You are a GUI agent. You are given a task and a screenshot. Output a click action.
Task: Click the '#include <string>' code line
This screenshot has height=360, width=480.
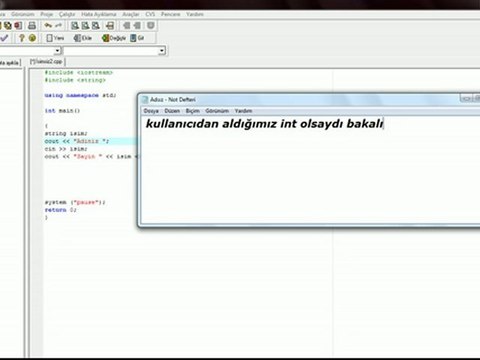(x=75, y=80)
